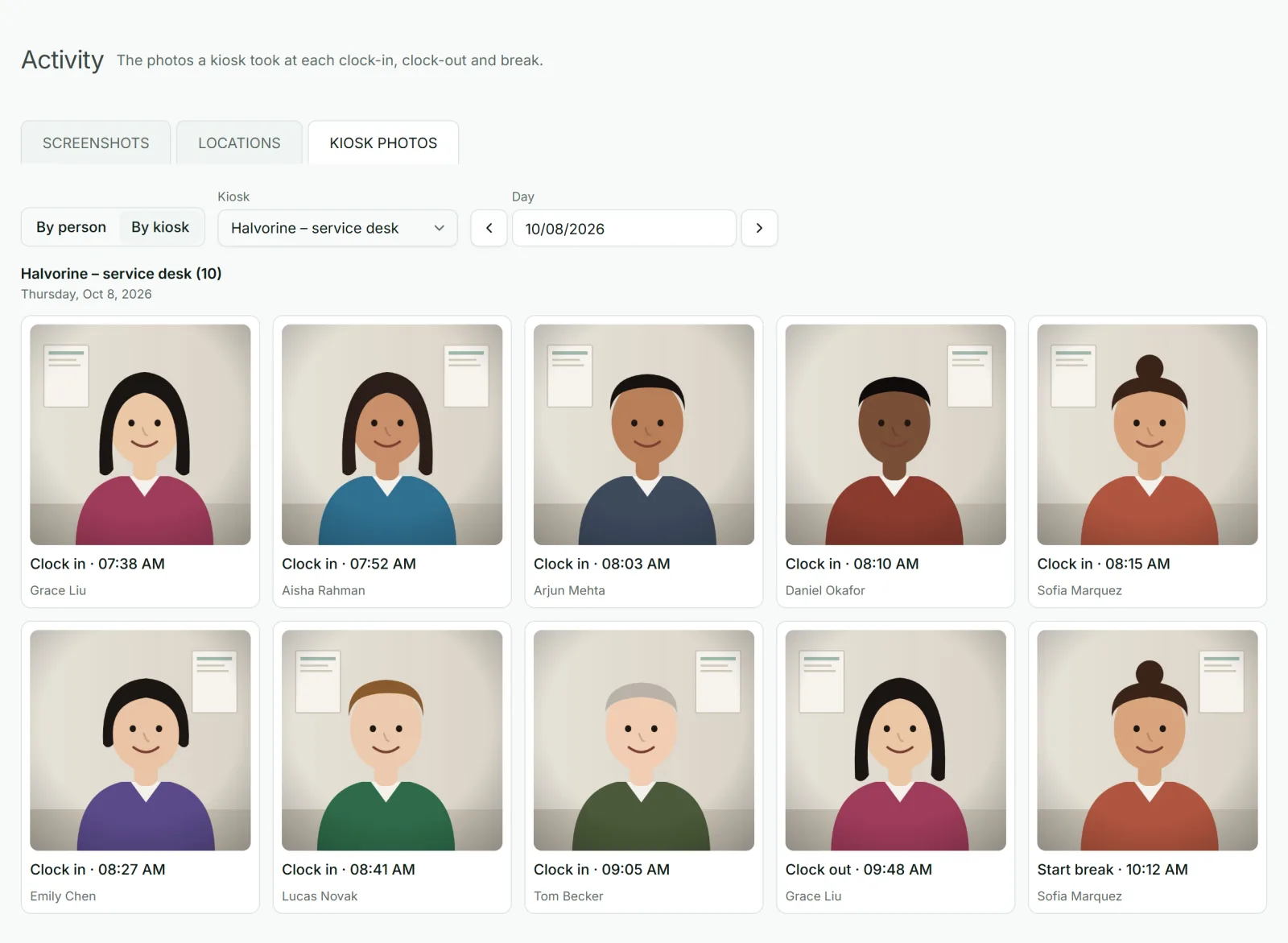The image size is (1288, 943).
Task: Go to the next day arrow
Action: 759,228
